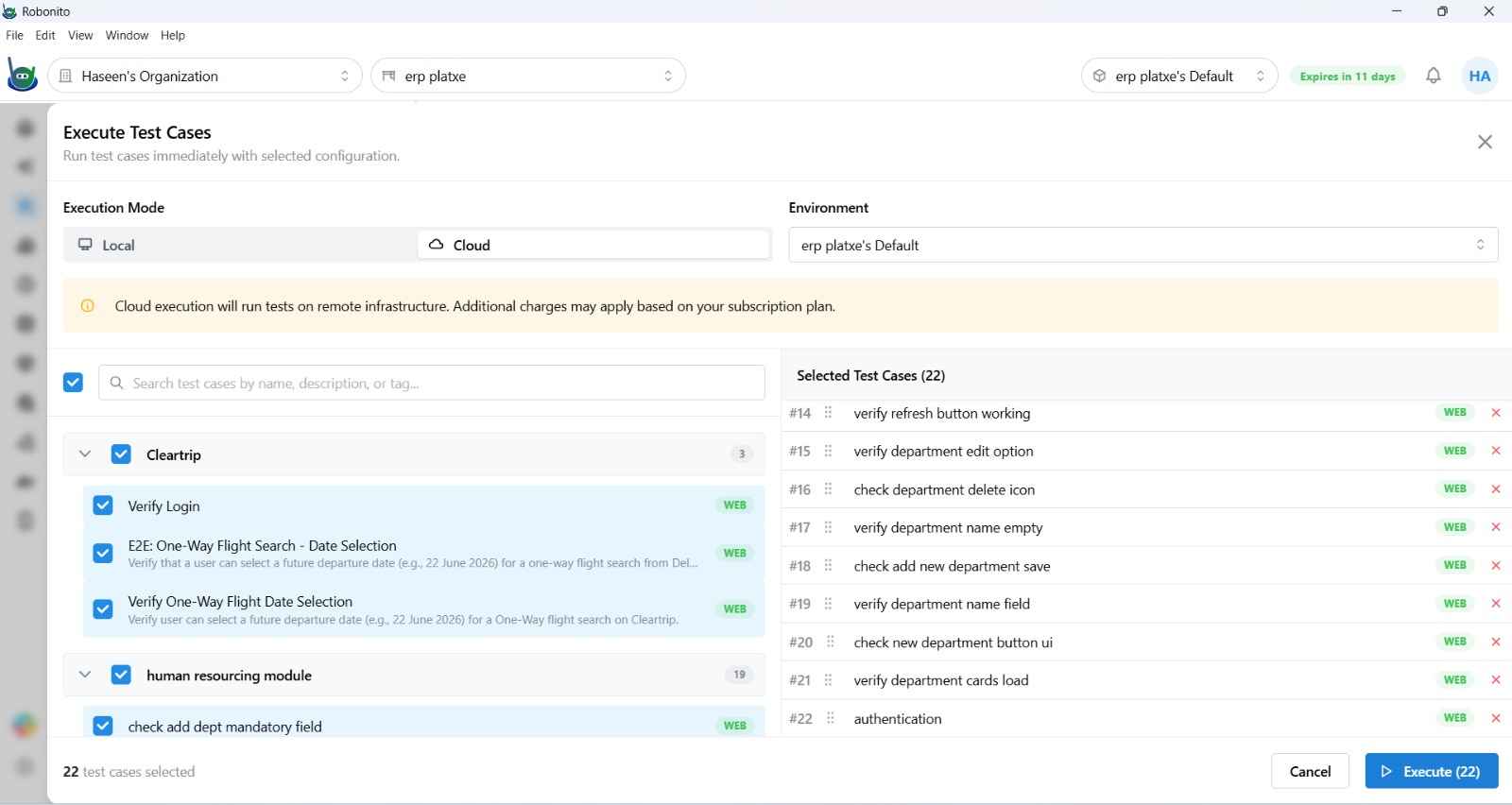Click the Execute (22) button
The height and width of the screenshot is (805, 1512).
point(1432,771)
